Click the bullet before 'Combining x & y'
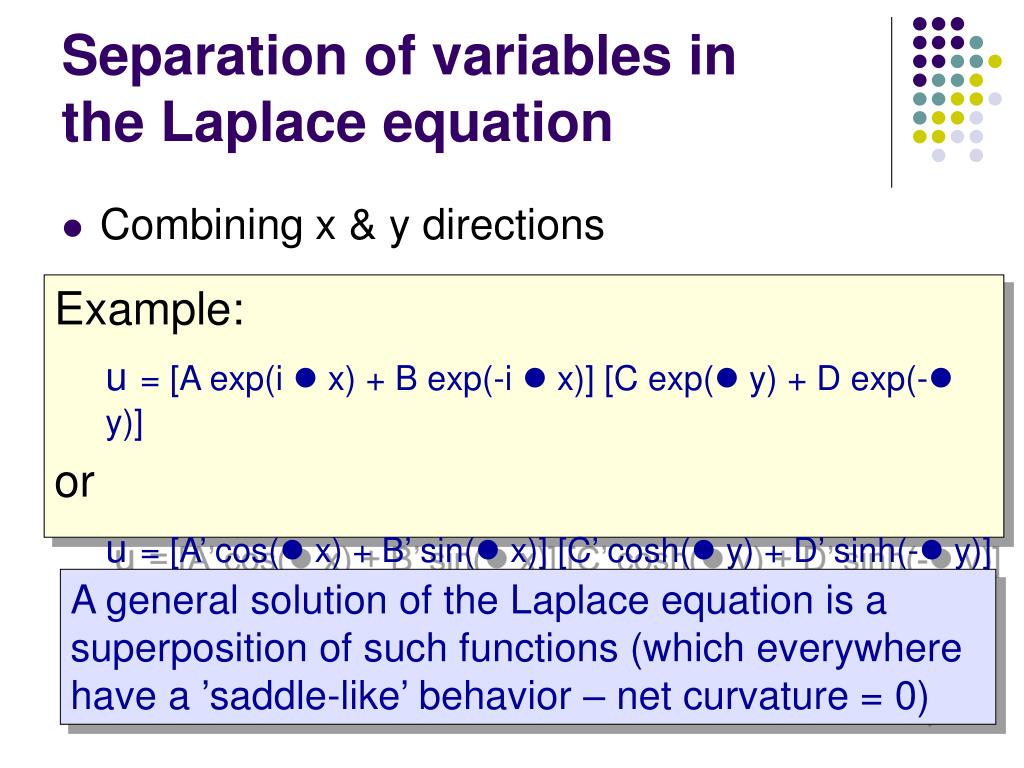This screenshot has height=768, width=1024. tap(73, 229)
